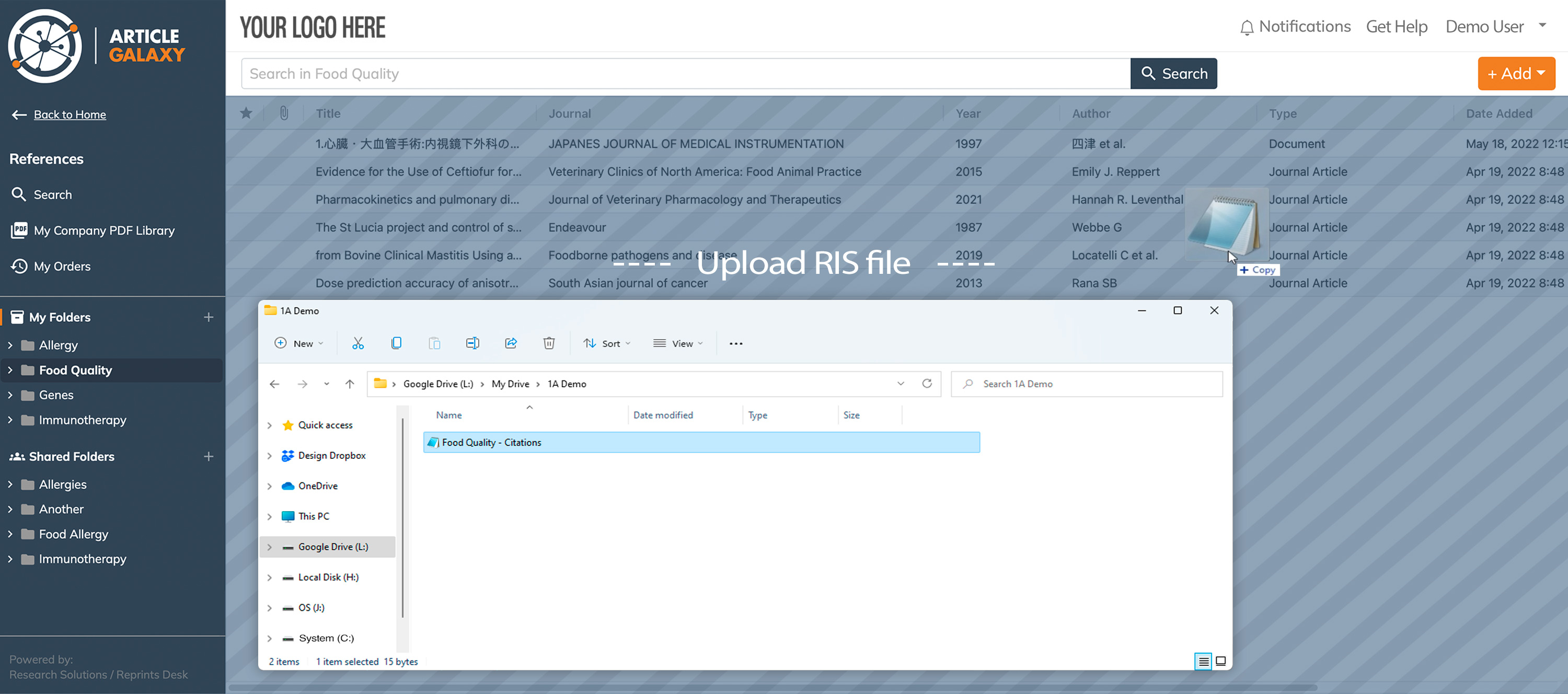Click Paste in the Explorer toolbar
1568x694 pixels.
[x=434, y=343]
